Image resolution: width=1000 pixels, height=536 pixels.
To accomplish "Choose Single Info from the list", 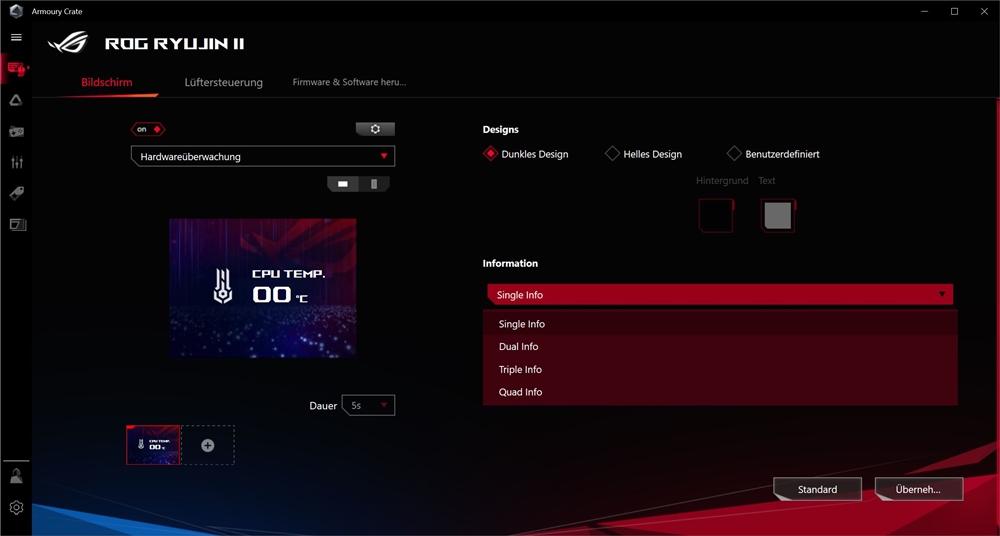I will 720,324.
